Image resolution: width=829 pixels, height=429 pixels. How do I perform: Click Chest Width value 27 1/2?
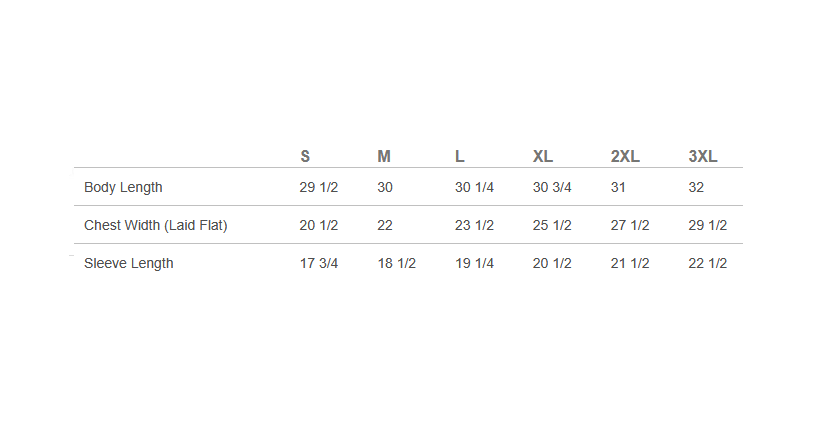coord(630,225)
